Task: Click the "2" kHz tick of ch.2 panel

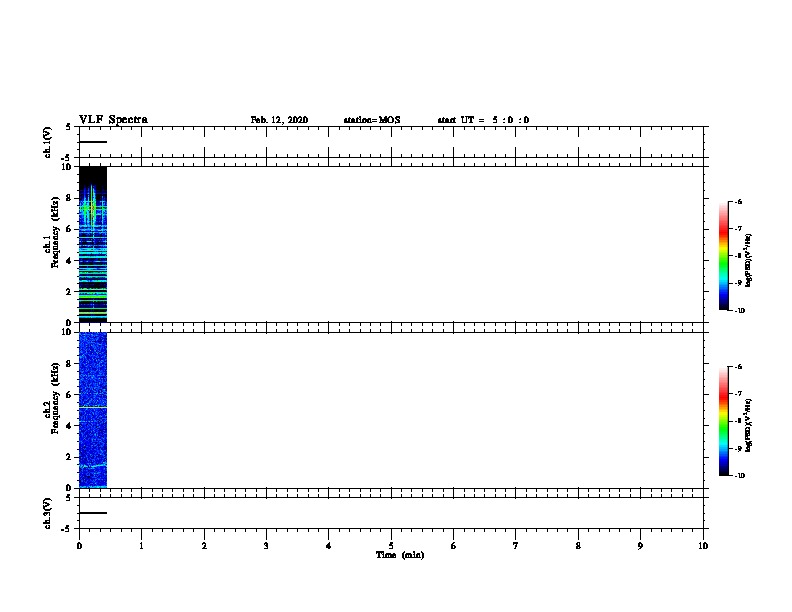Action: coord(69,457)
